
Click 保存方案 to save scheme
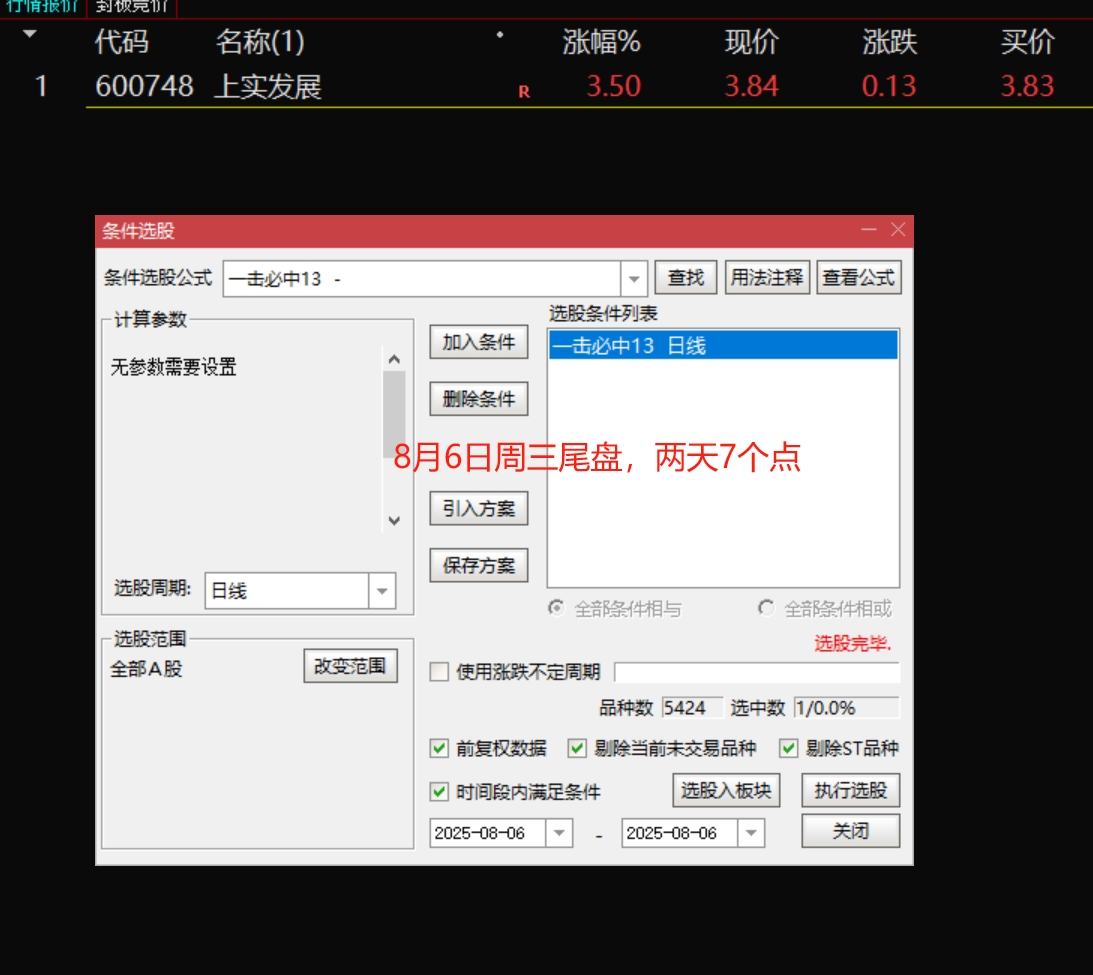coord(479,565)
